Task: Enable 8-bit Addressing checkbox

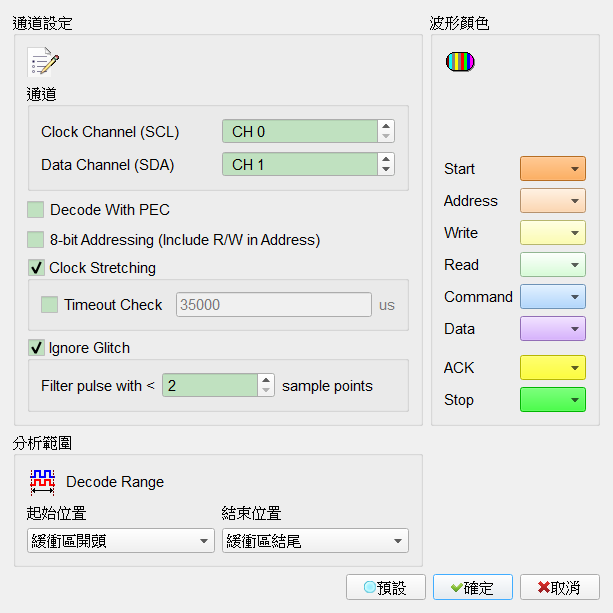Action: (x=36, y=240)
